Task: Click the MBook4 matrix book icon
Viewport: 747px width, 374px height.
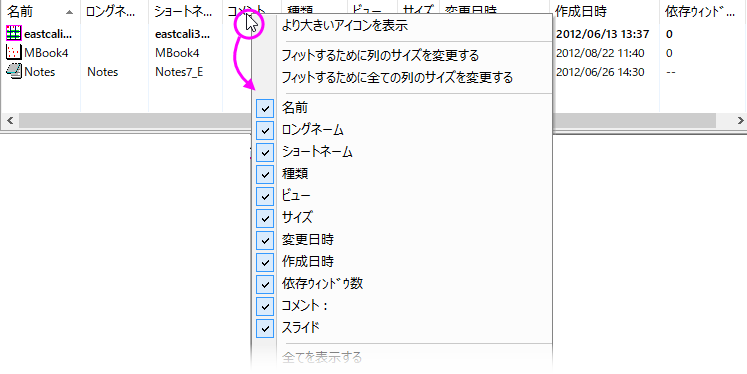Action: [13, 52]
